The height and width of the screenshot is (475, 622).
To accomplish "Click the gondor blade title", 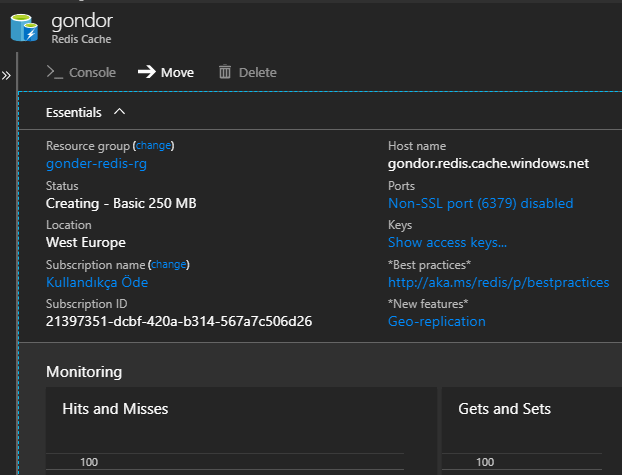I will pos(82,21).
